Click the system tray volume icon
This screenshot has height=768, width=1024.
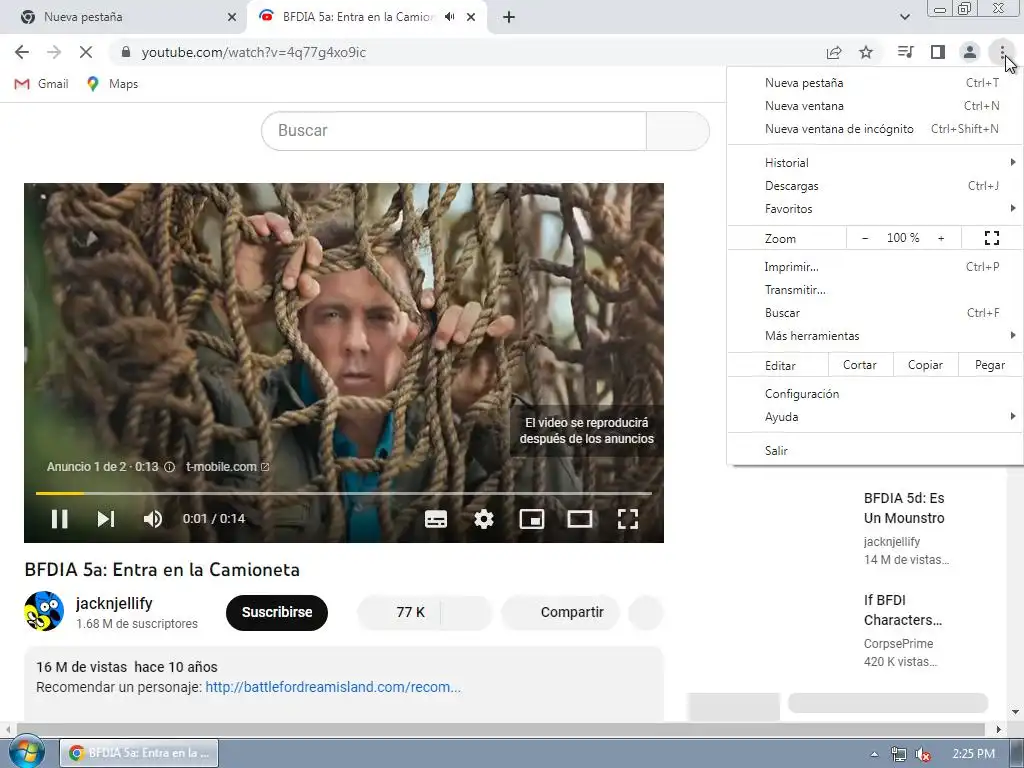[x=923, y=754]
